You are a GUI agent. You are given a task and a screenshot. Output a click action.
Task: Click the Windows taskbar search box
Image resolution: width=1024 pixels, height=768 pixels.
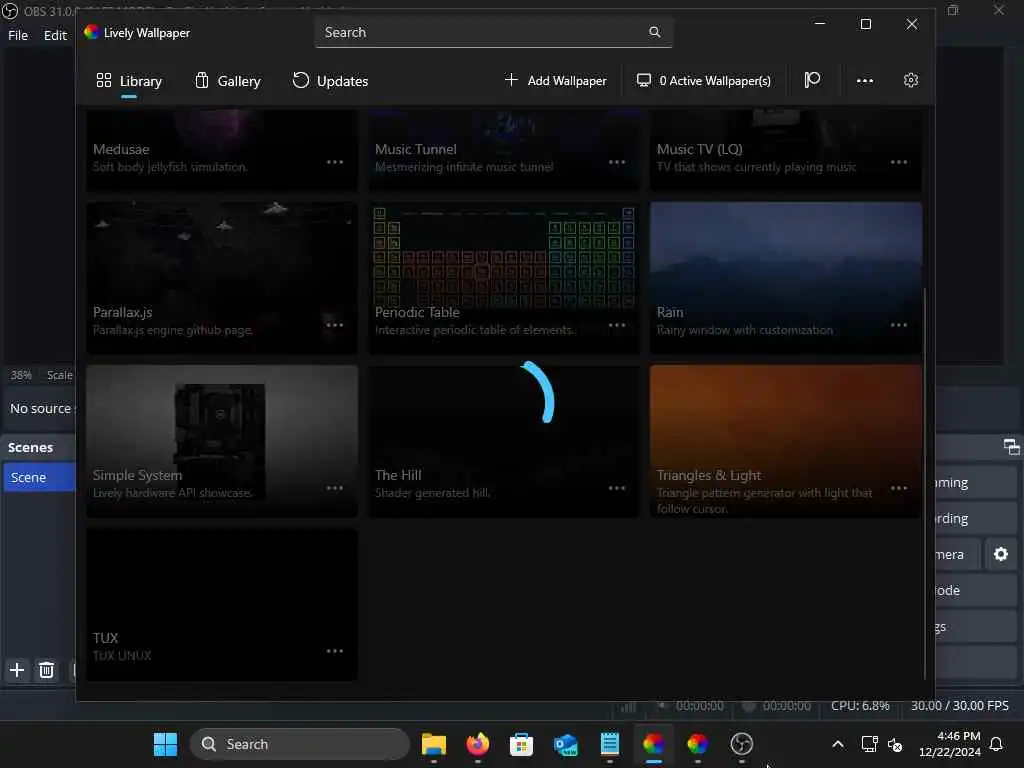(x=300, y=744)
